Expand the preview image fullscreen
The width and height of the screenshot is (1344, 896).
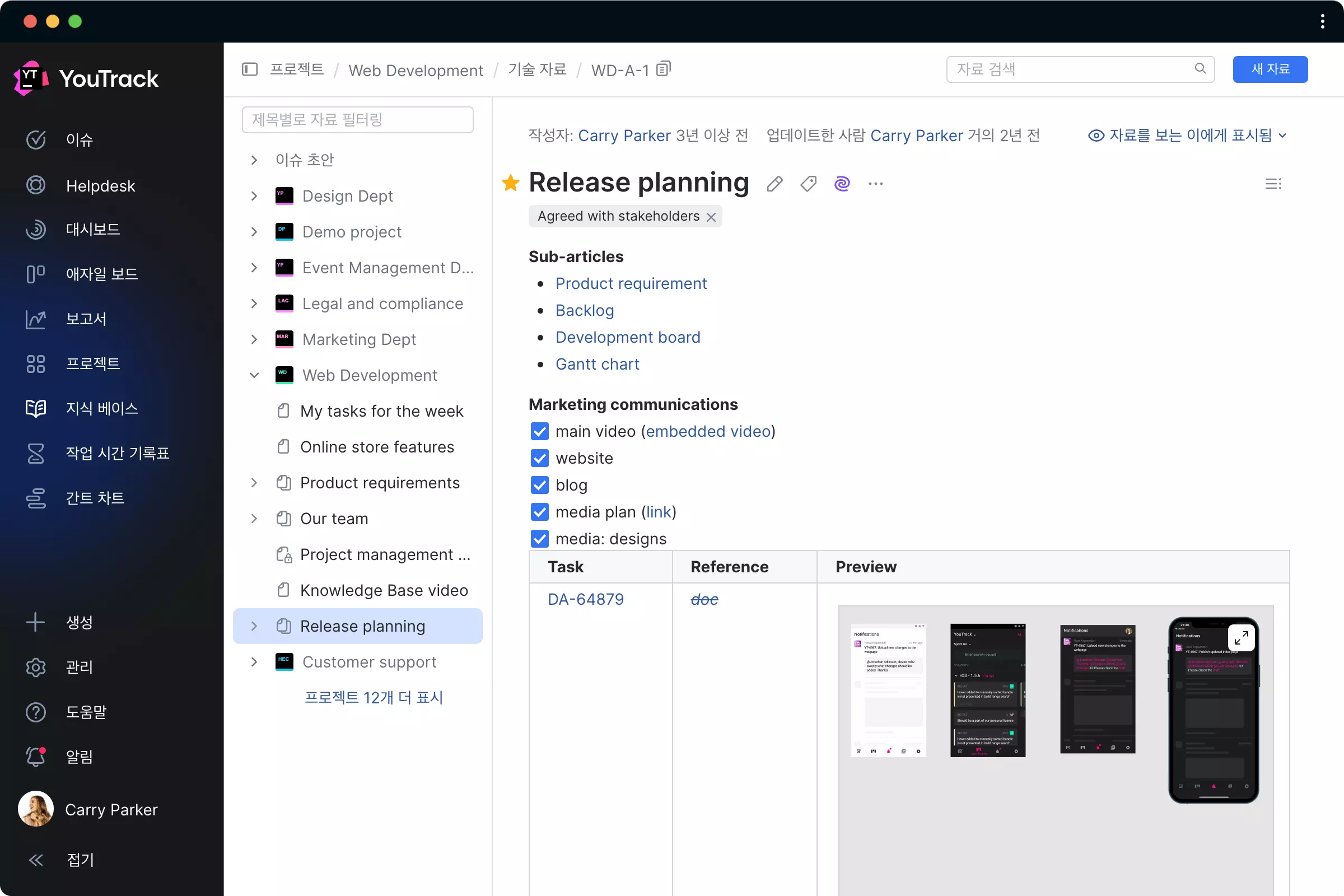coord(1241,638)
